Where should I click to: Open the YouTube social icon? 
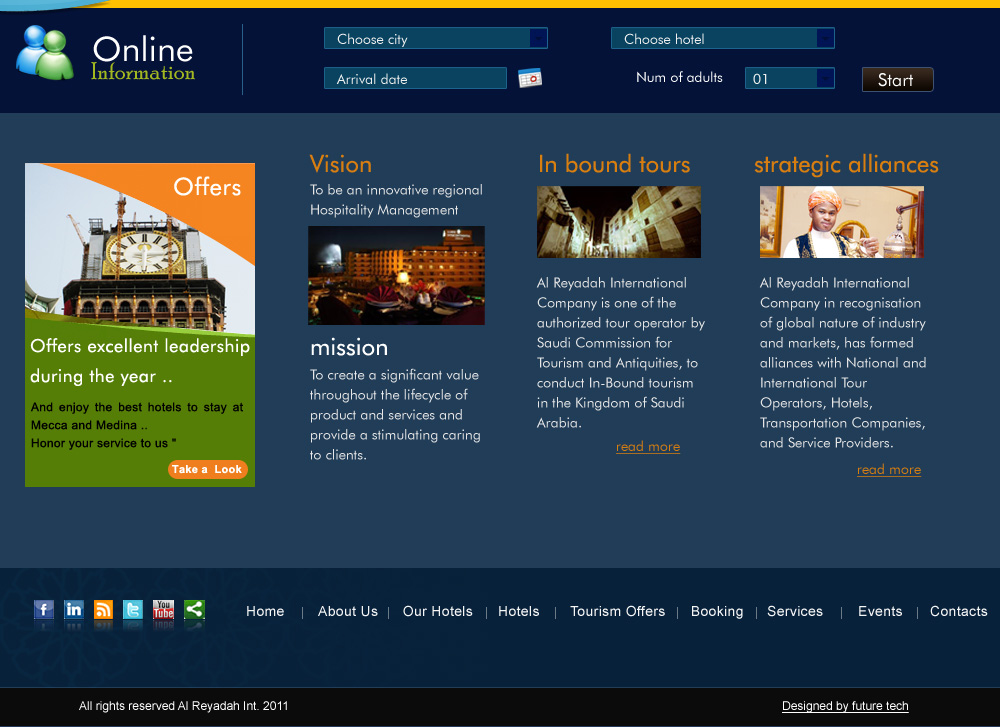163,610
